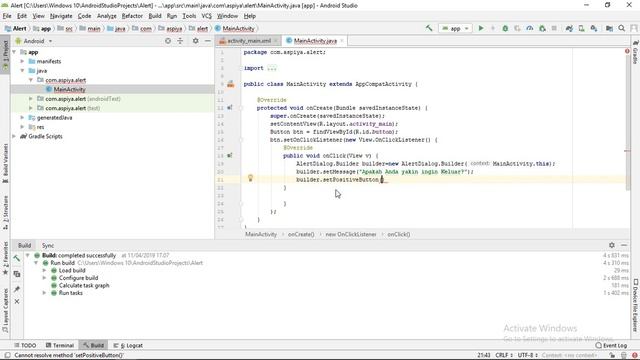Sync Project with Gradle Files icon

569,28
